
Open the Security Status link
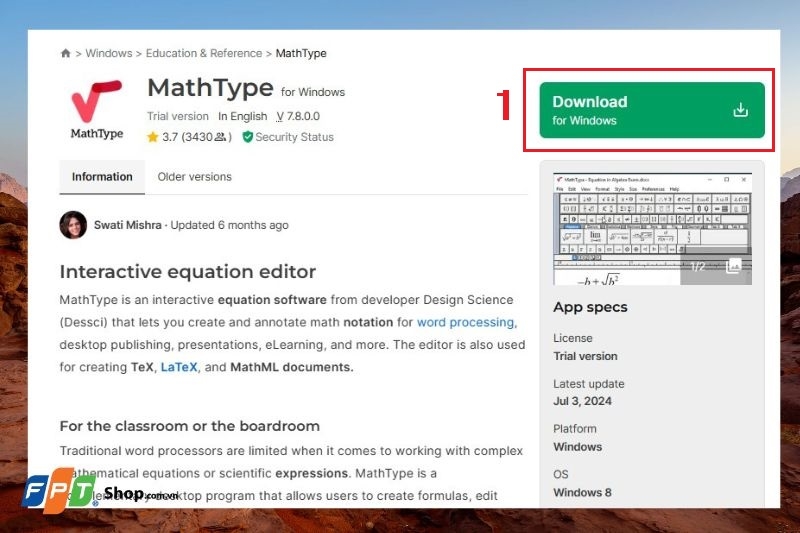294,137
